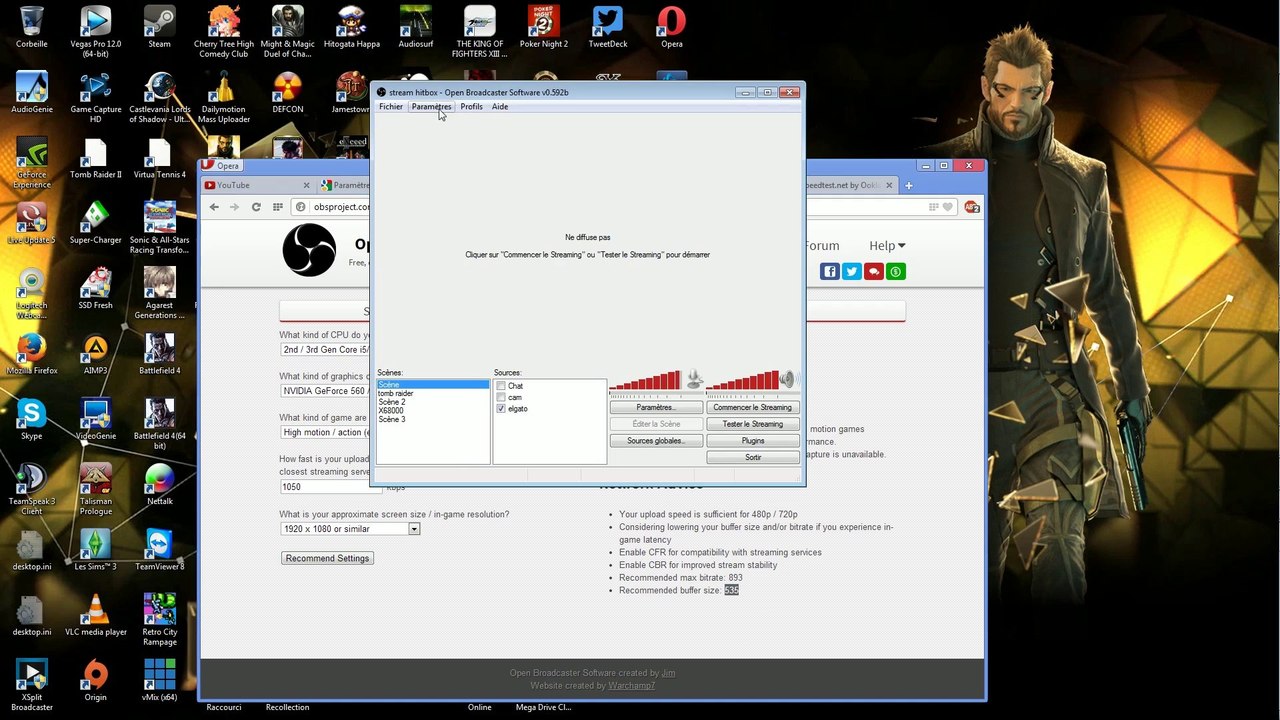Open the CPU type dropdown

click(325, 350)
